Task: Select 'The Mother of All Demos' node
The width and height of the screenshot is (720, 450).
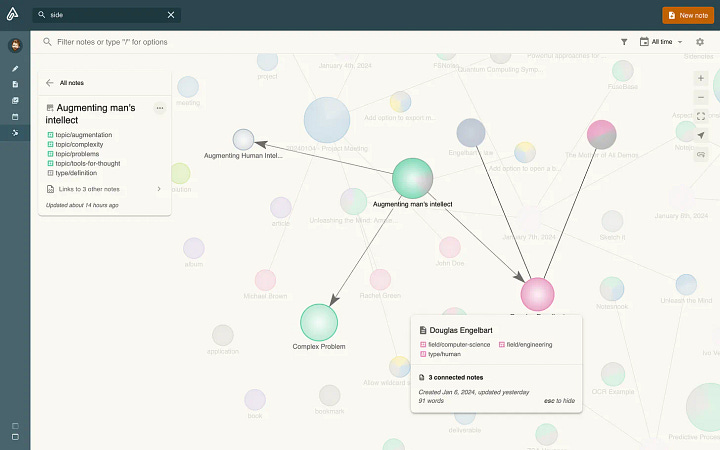Action: [602, 135]
